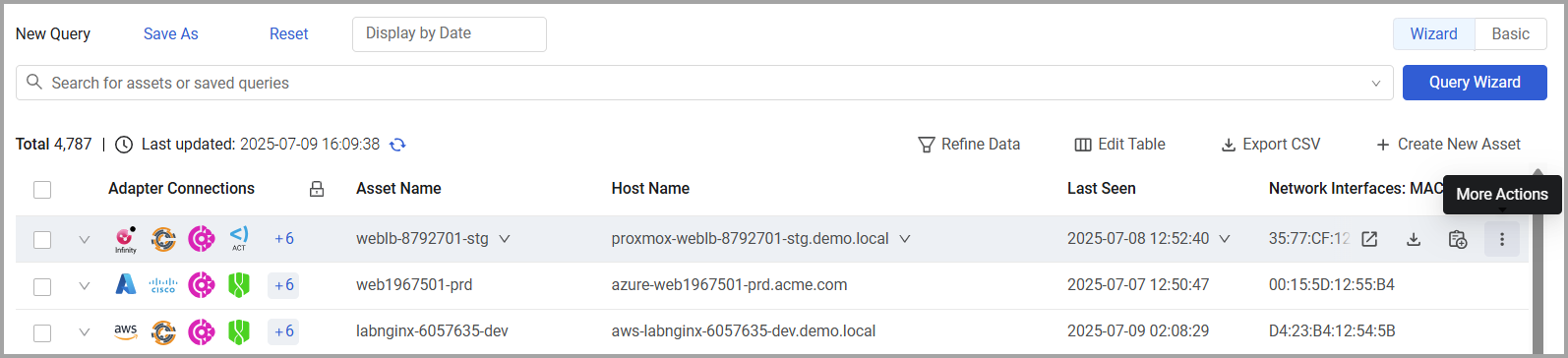Click the More Actions three-dot icon
The width and height of the screenshot is (1568, 358).
[1501, 239]
